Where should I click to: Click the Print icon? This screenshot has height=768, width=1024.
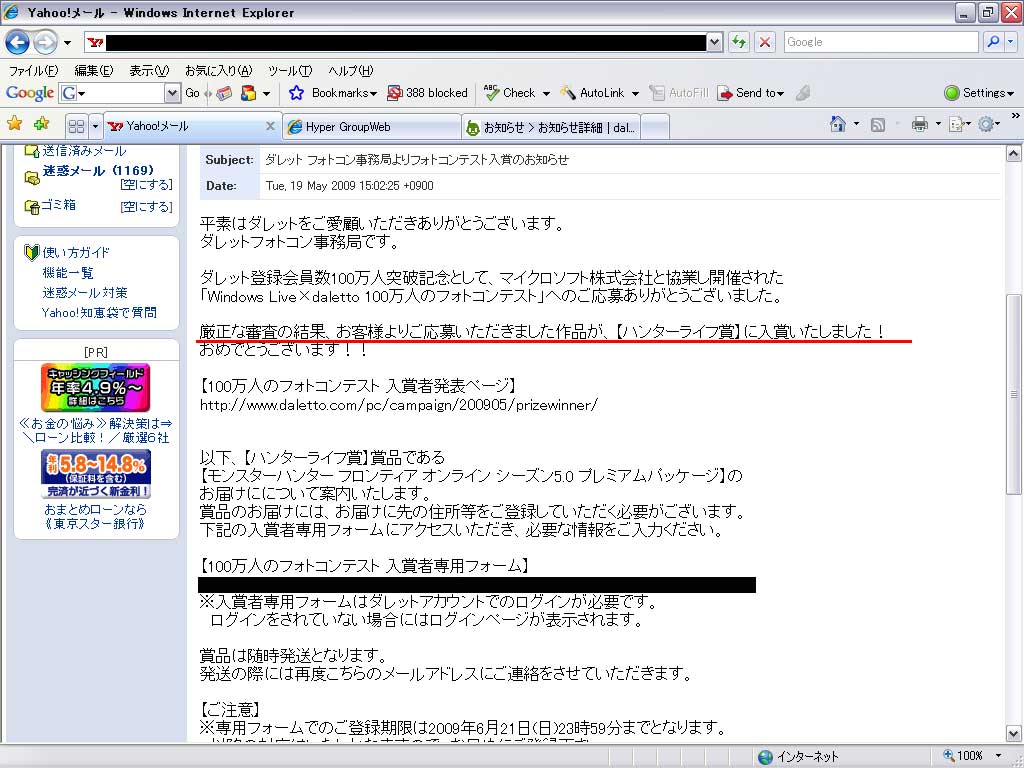920,123
